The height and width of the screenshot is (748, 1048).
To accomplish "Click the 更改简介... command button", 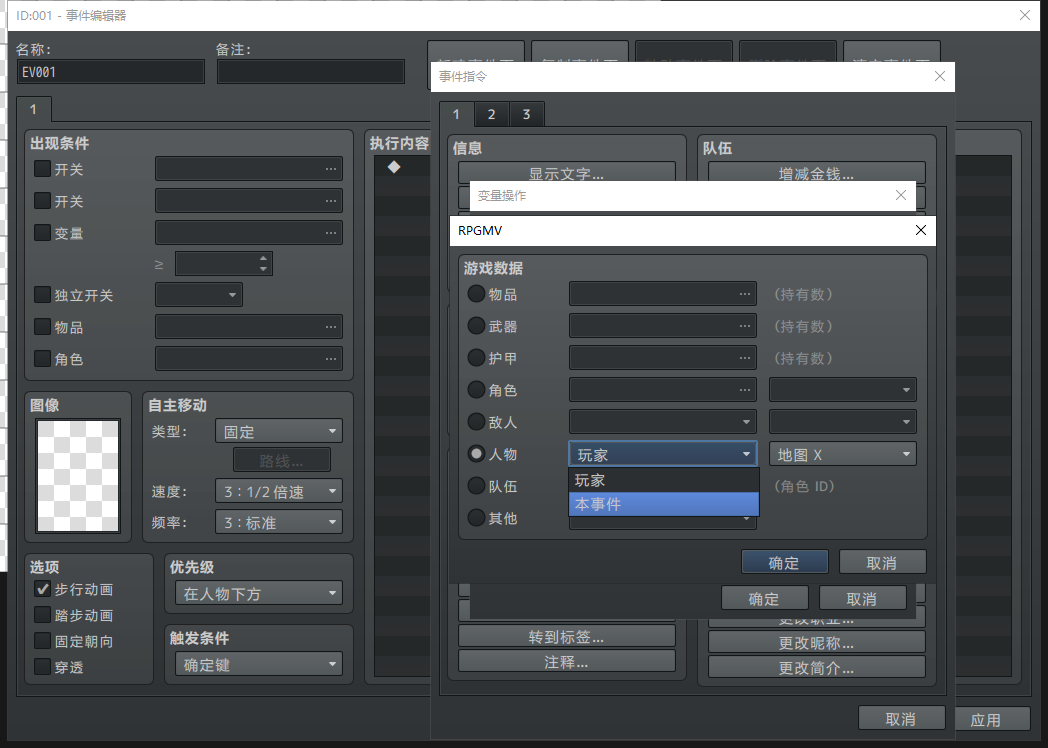I will (x=817, y=667).
